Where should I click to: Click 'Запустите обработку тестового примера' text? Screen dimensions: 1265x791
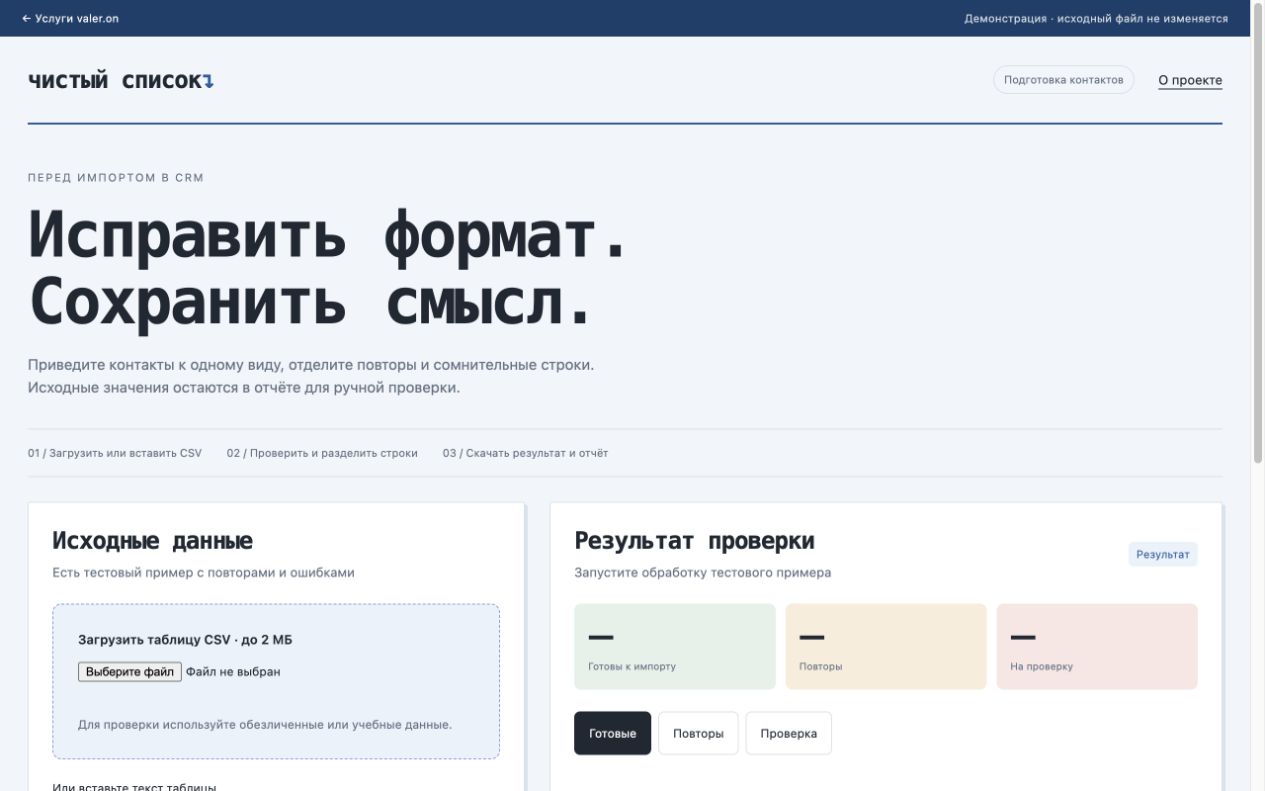click(x=702, y=573)
